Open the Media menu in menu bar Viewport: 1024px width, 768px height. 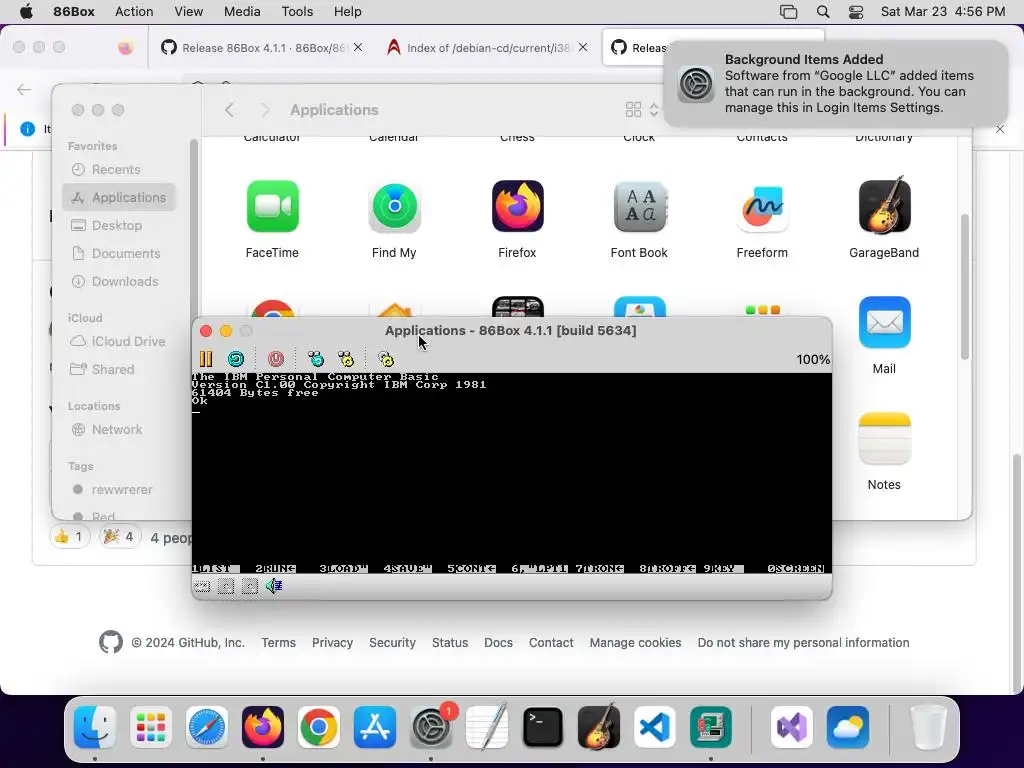242,12
